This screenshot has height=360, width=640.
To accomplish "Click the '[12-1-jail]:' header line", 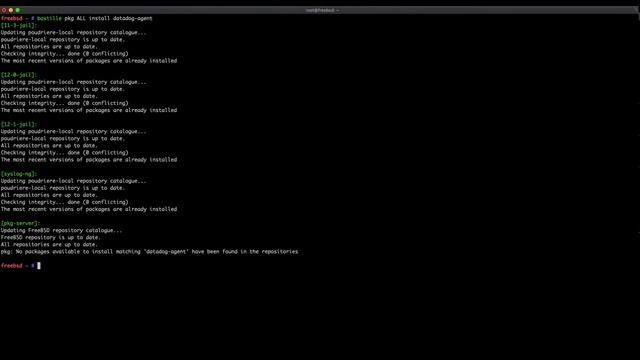I will (x=19, y=124).
